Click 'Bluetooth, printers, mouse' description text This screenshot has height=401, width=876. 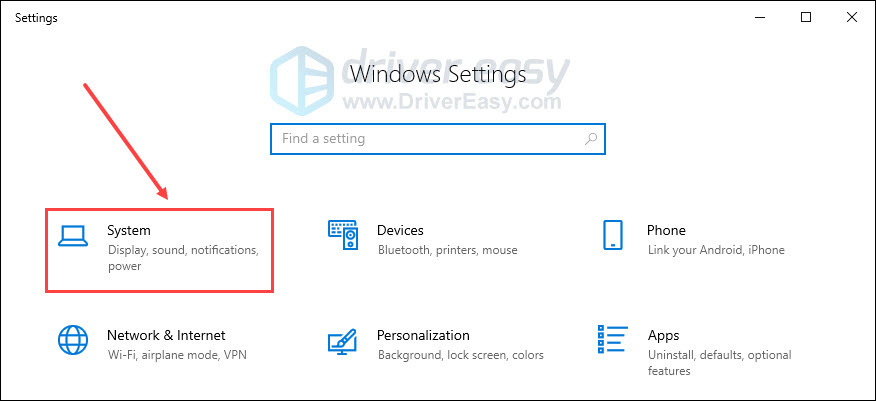447,250
